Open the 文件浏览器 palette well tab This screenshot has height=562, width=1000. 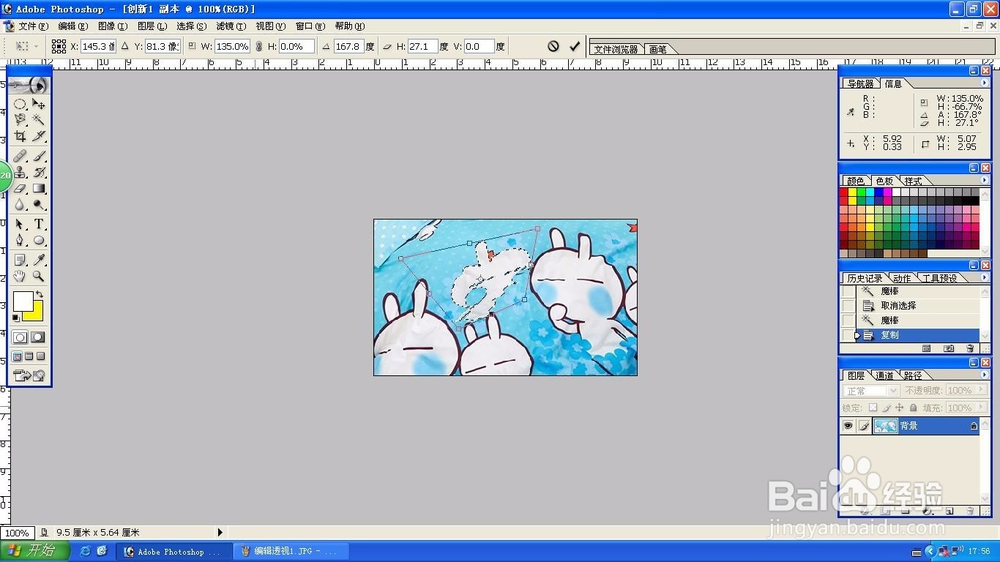tap(616, 49)
